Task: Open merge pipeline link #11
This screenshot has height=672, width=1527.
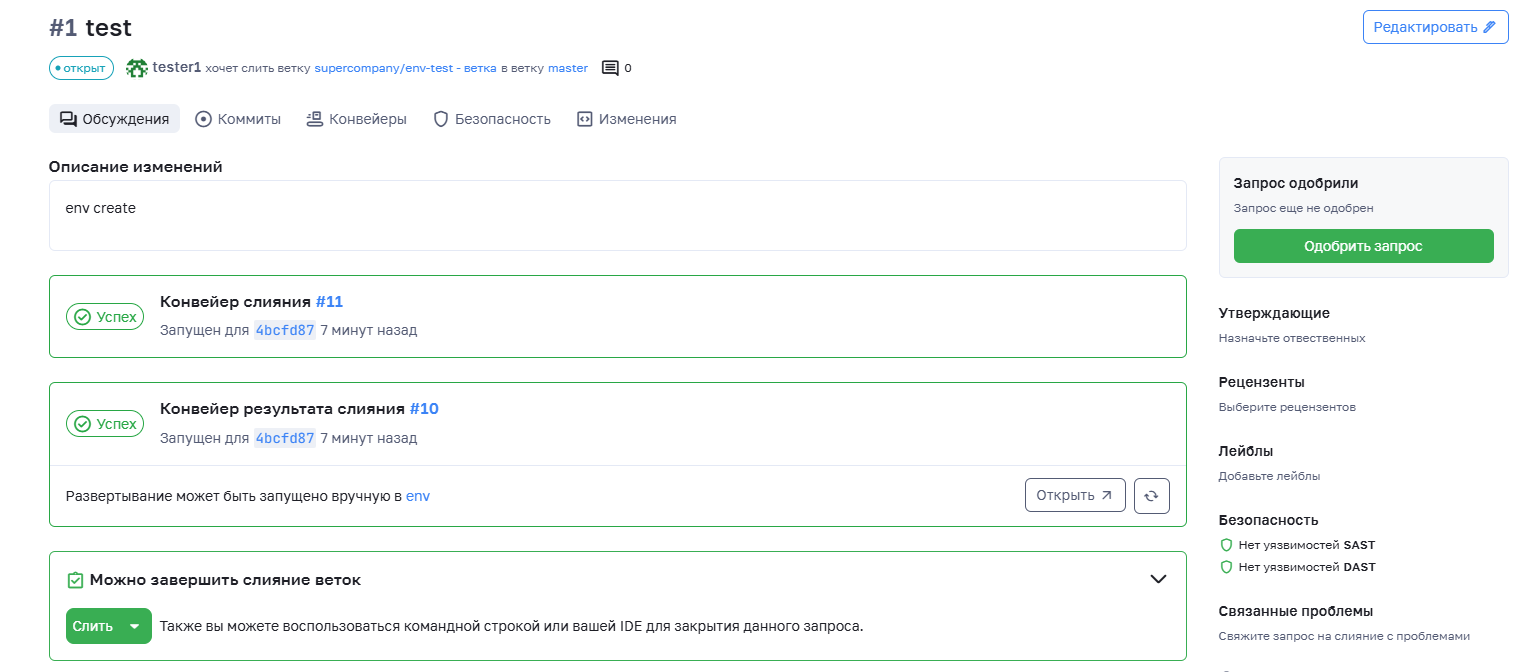Action: [x=329, y=301]
